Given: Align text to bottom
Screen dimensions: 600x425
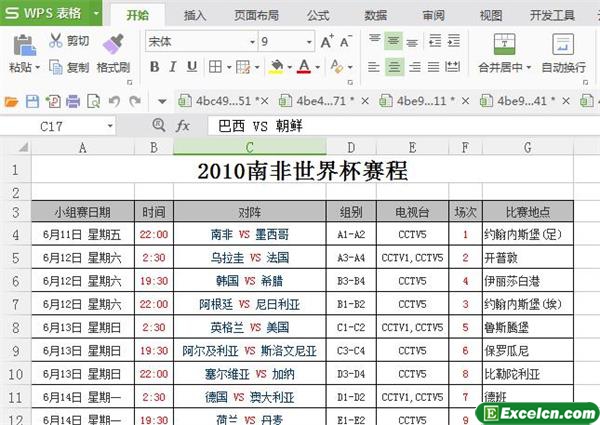Looking at the screenshot, I should [412, 41].
